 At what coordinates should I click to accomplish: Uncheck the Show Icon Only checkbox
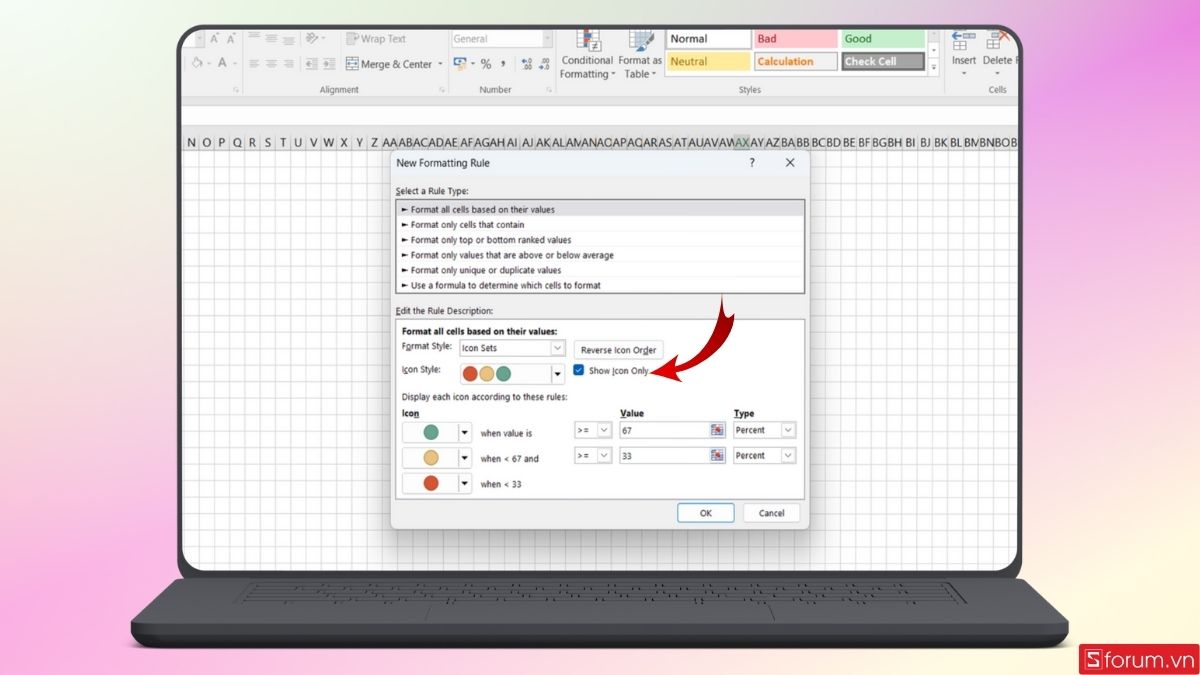click(x=578, y=370)
